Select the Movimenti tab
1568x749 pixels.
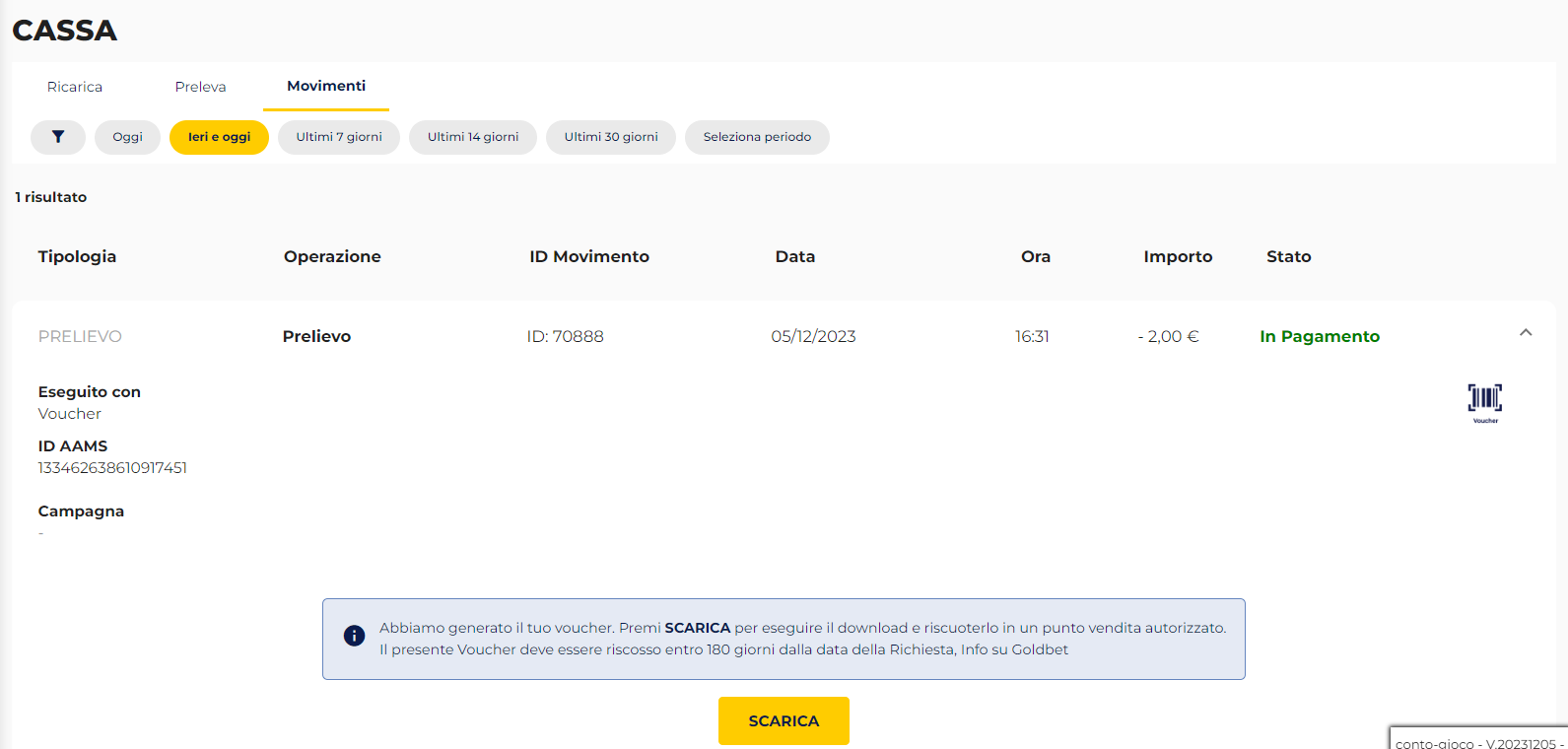click(x=326, y=87)
